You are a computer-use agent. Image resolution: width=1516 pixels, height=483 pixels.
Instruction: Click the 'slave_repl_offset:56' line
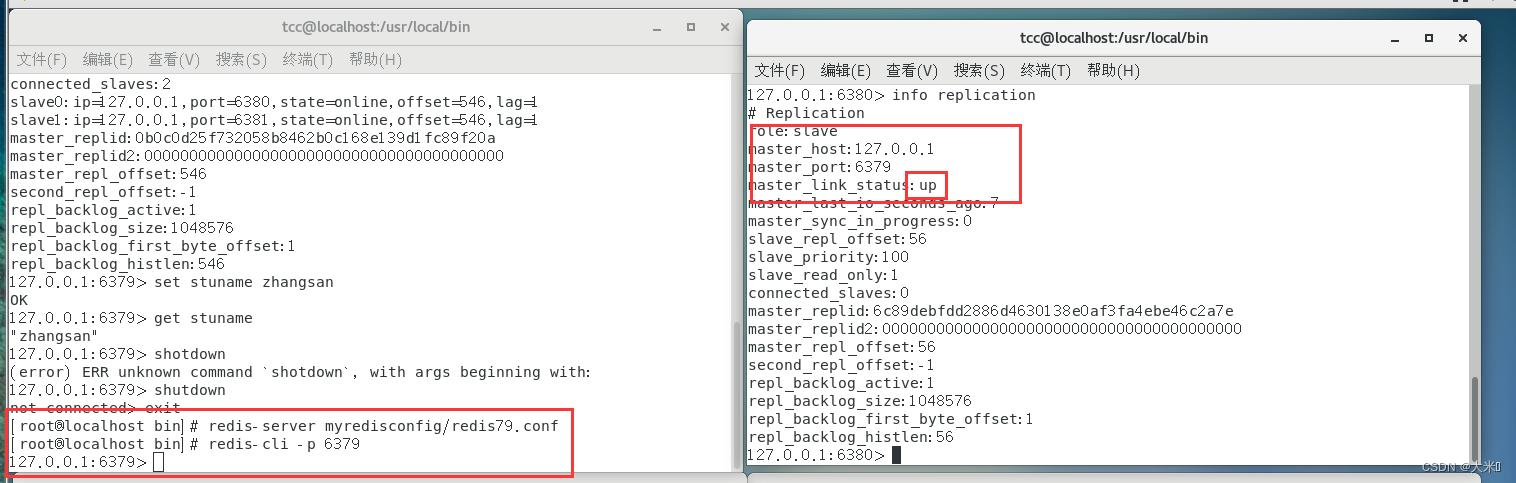(x=837, y=239)
